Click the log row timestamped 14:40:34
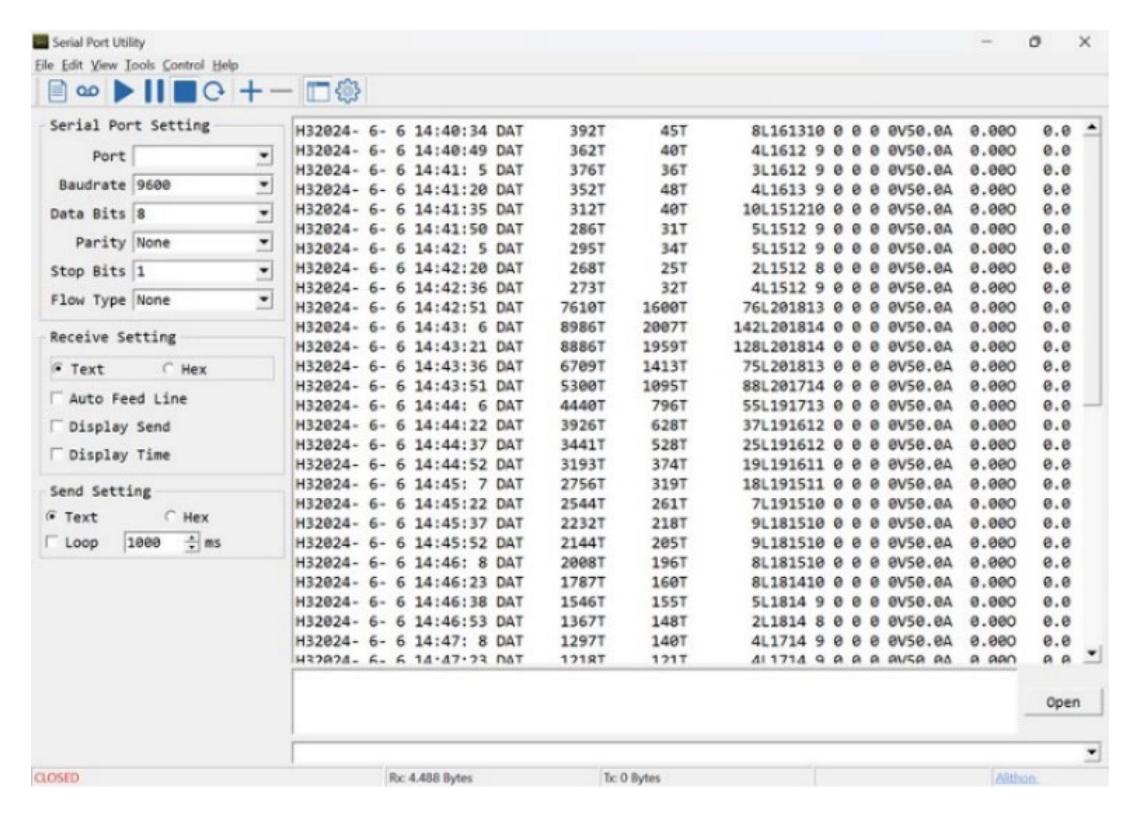This screenshot has height=819, width=1136. [683, 131]
